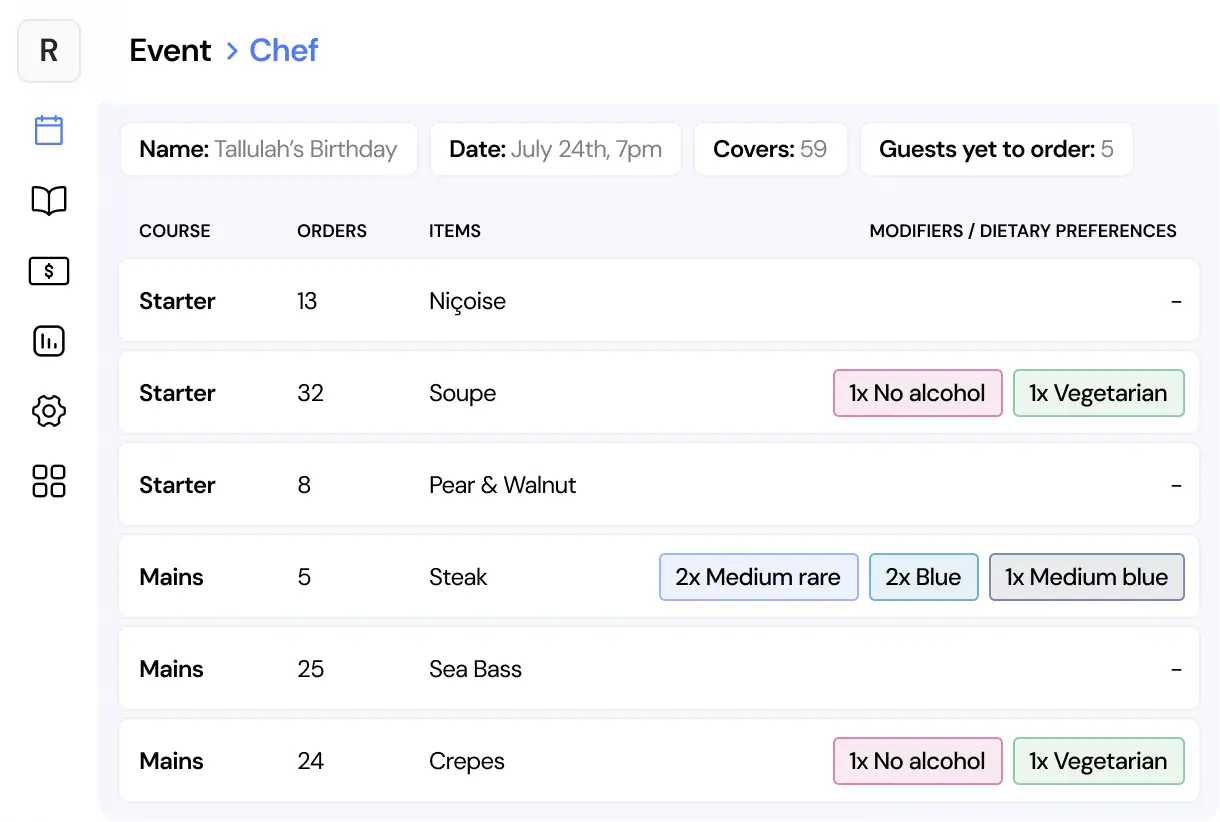Open the bar chart reports icon
The width and height of the screenshot is (1220, 822).
(x=49, y=341)
